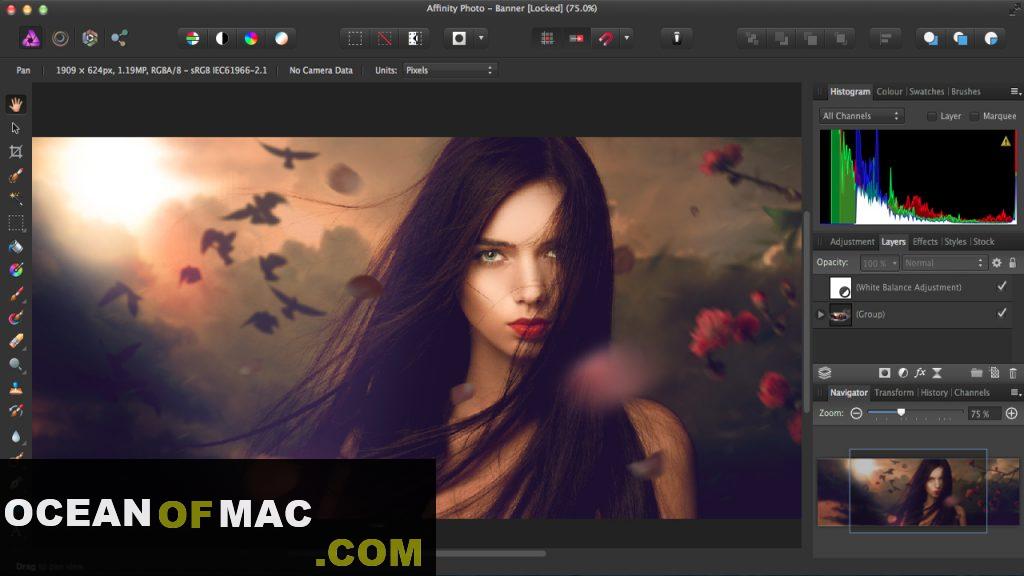Click the zoom in plus button
1024x576 pixels.
1012,413
